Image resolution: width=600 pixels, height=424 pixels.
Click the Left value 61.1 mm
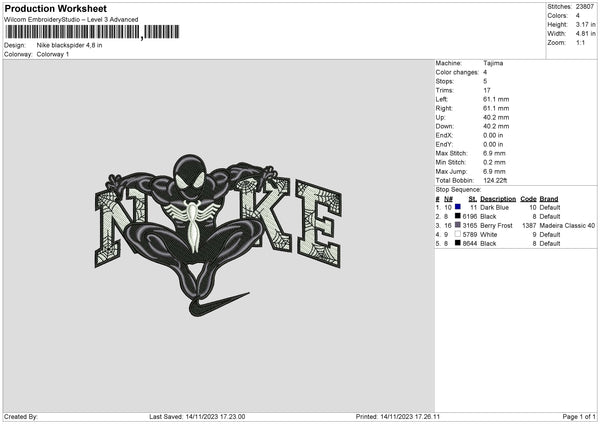tap(496, 99)
